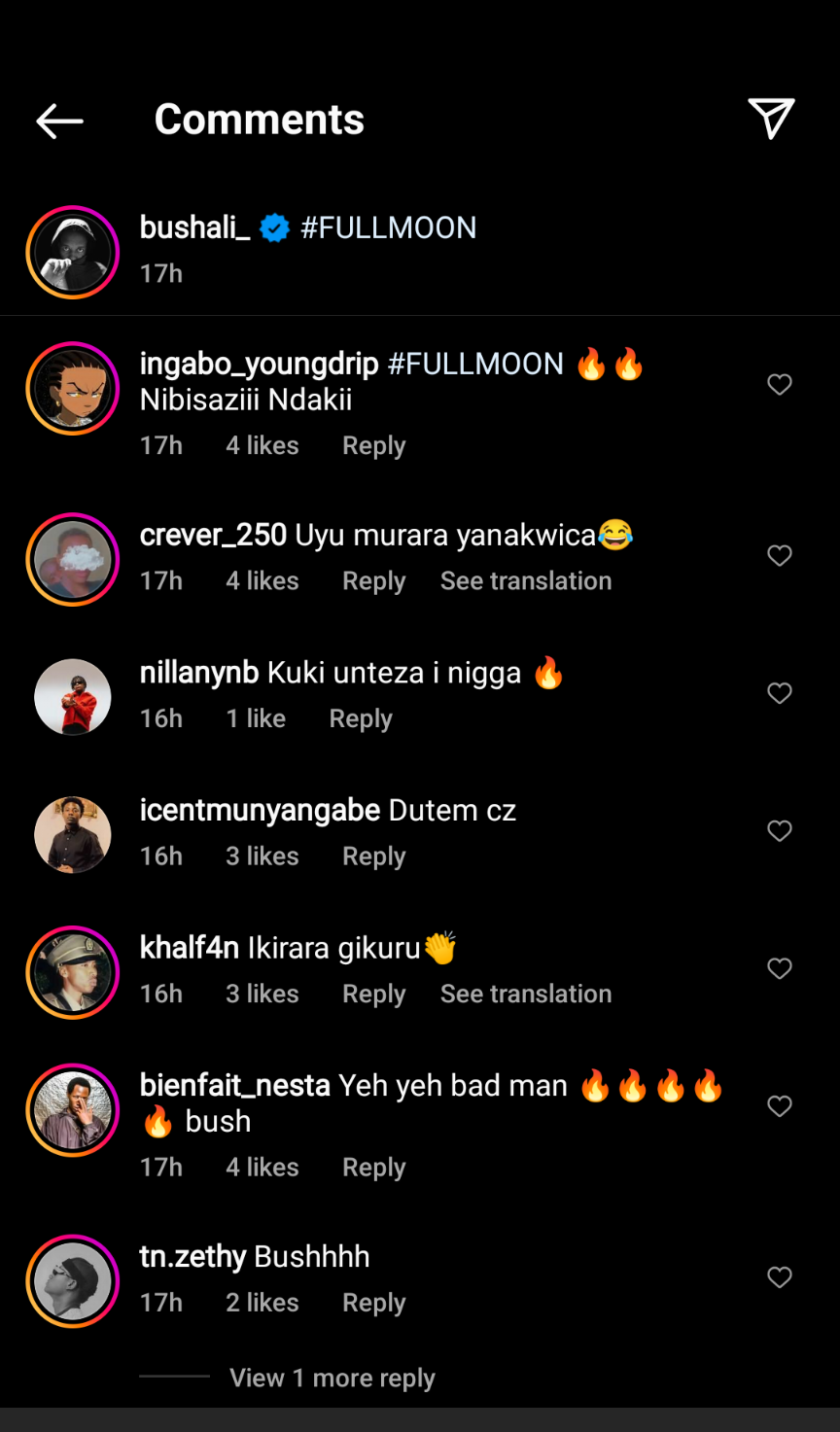Like crever_250's comment with the heart
This screenshot has height=1432, width=840.
tap(780, 555)
